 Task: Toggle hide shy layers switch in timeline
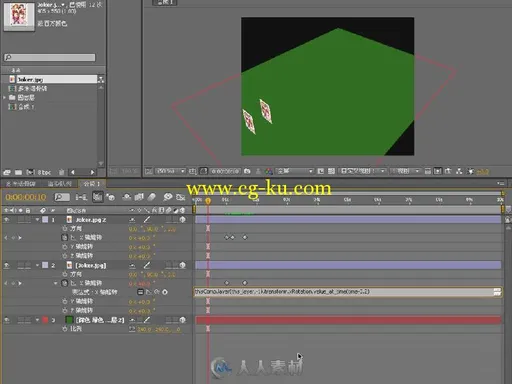click(x=127, y=197)
